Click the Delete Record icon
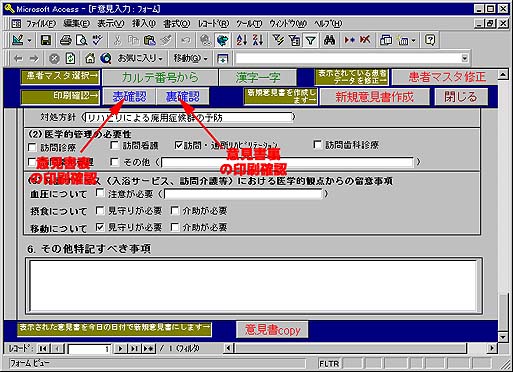 click(x=365, y=40)
